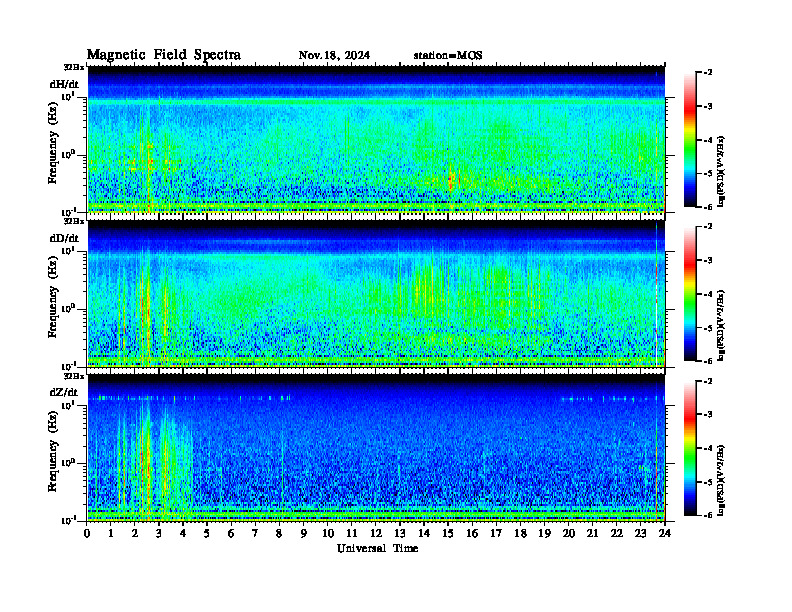Click the dZ/dt spectrogram plot
792x612 pixels.
(x=376, y=448)
